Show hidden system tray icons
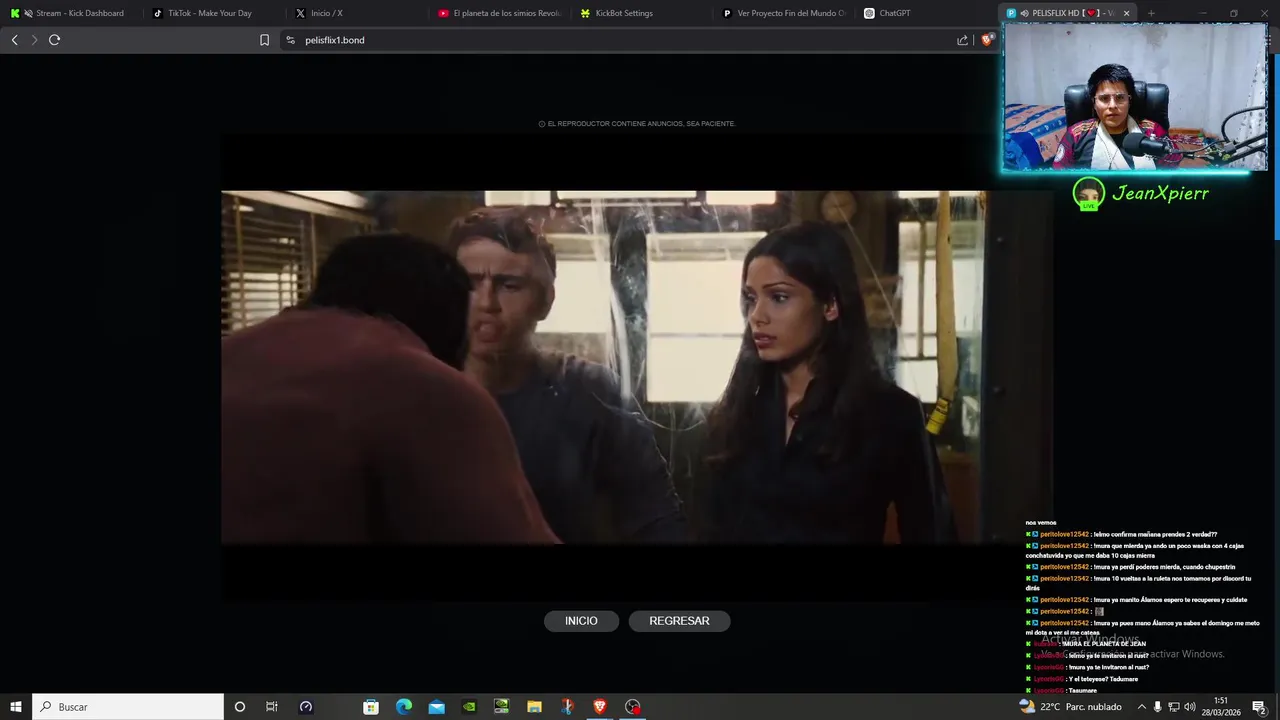 click(x=1141, y=706)
